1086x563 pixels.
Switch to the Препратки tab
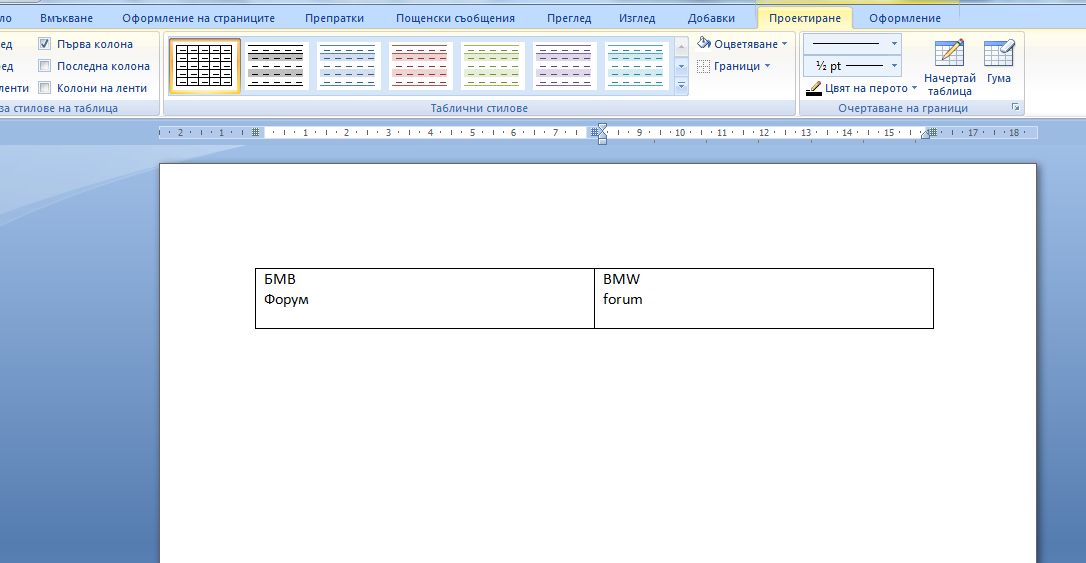click(335, 18)
